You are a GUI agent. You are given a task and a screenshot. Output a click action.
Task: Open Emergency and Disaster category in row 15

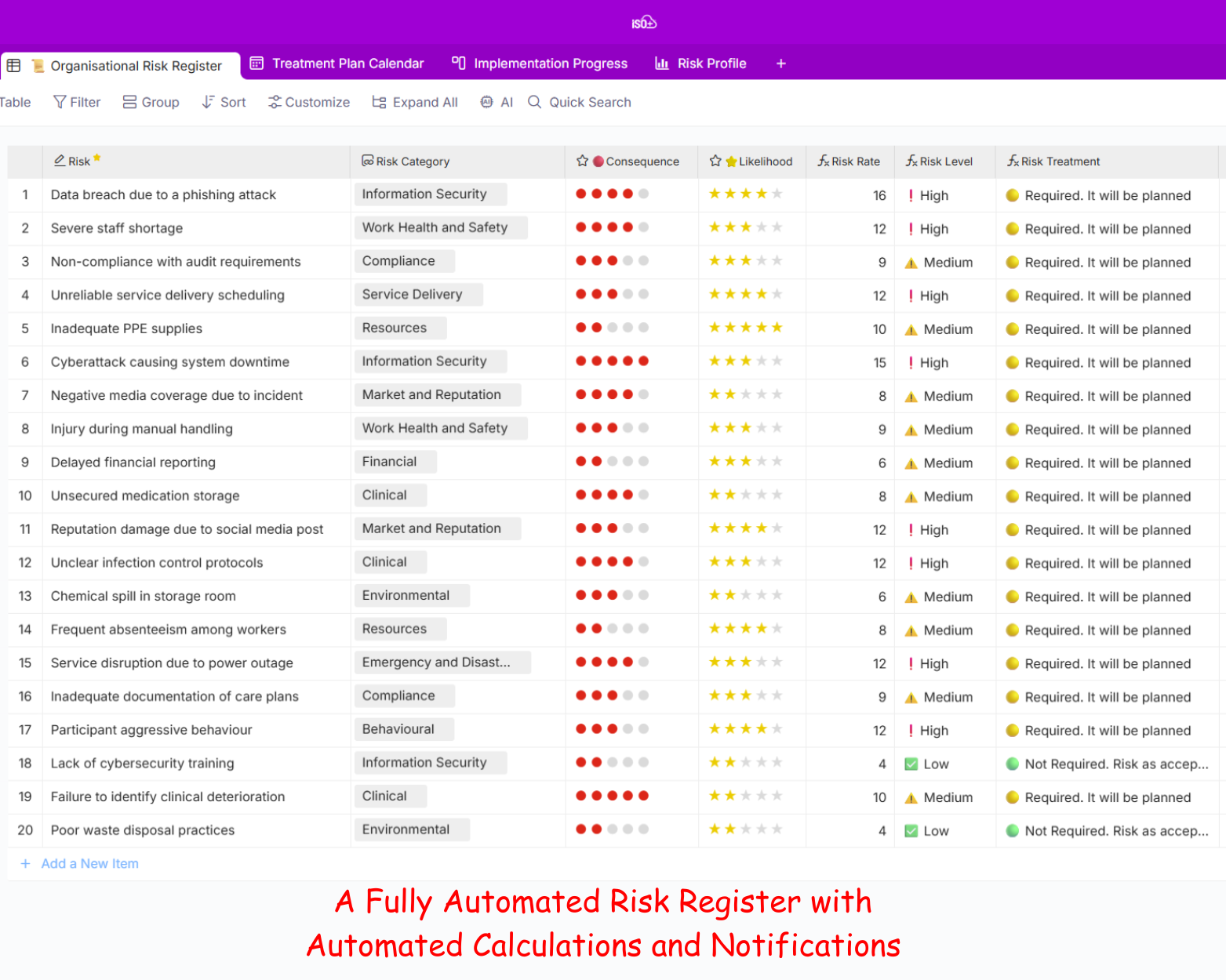[436, 662]
